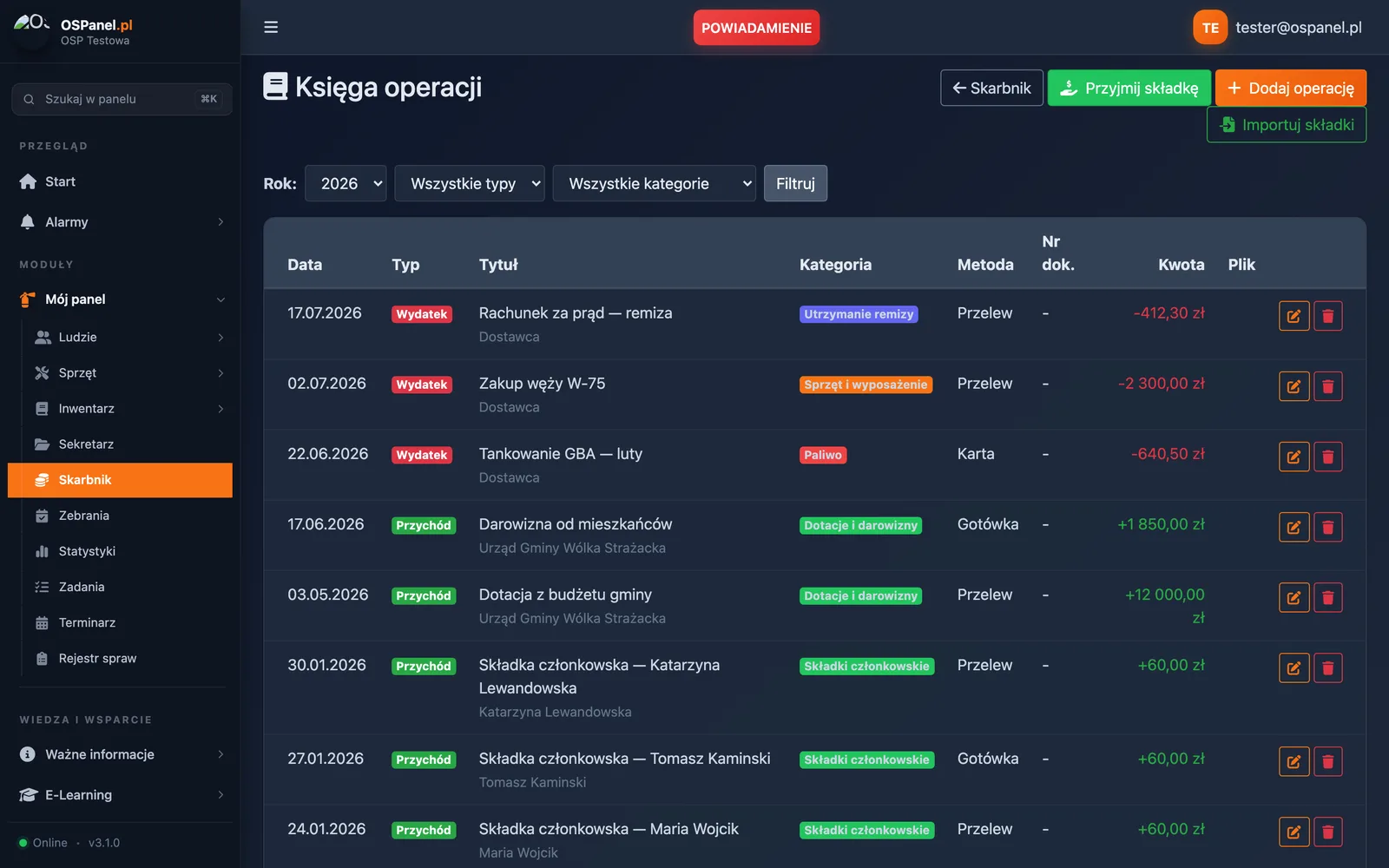Edit Maria Wojcik membership fee entry
The image size is (1389, 868).
1294,832
